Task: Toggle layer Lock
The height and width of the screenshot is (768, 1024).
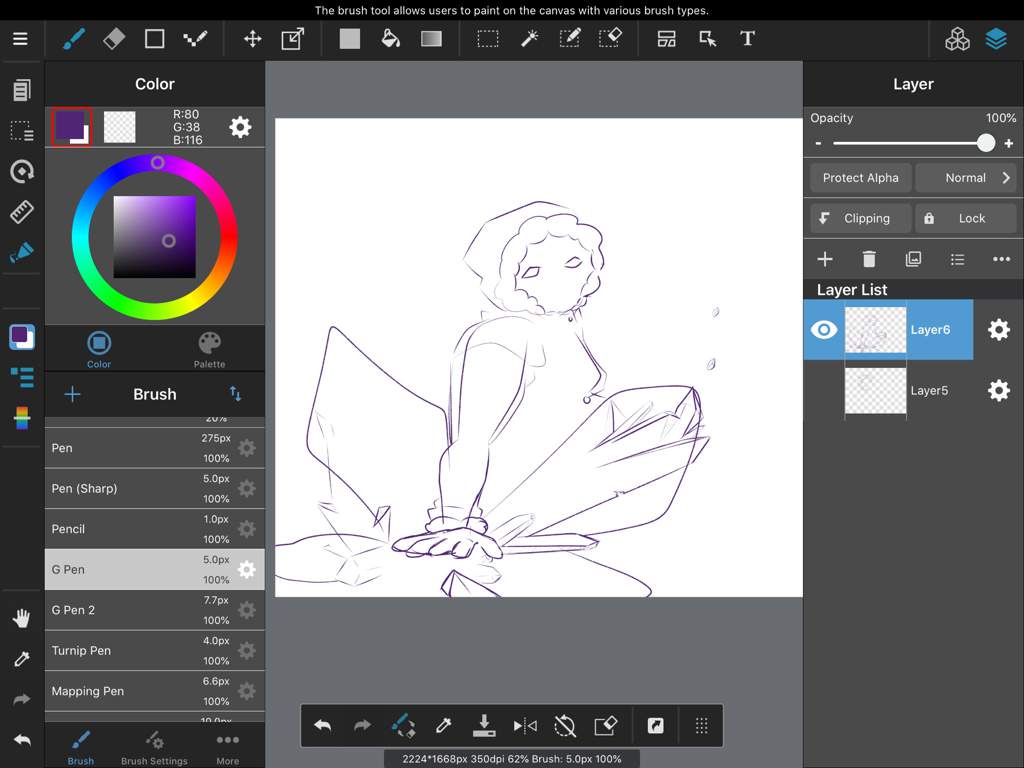Action: coord(966,218)
